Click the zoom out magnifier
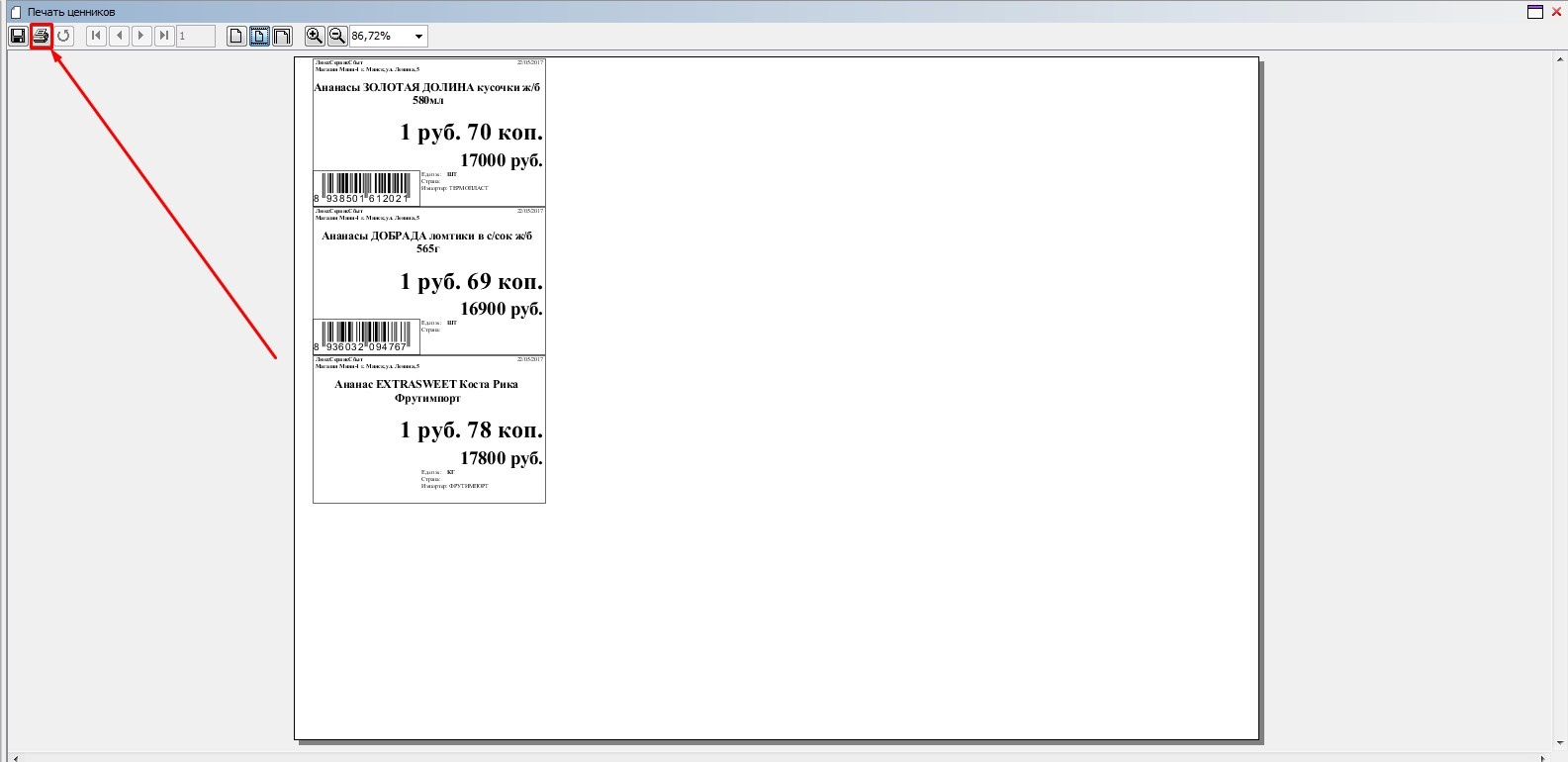Screen dimensions: 1568x762 (x=337, y=37)
